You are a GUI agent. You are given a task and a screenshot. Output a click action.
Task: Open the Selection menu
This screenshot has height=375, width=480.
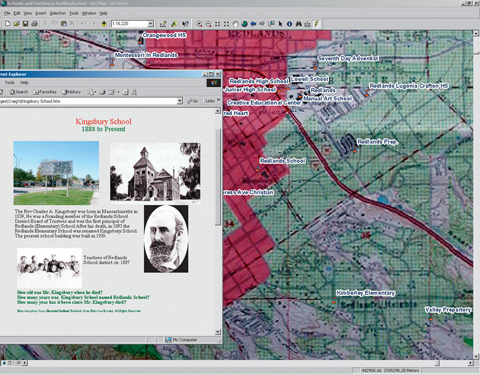(58, 13)
